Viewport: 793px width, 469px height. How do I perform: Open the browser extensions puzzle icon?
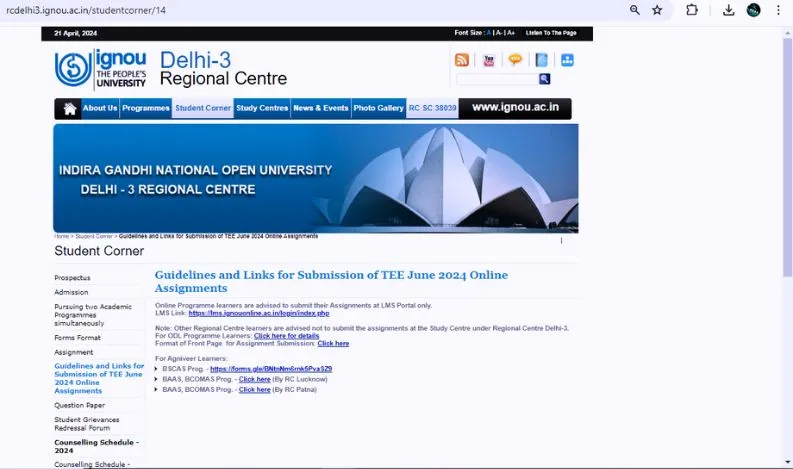[x=691, y=10]
